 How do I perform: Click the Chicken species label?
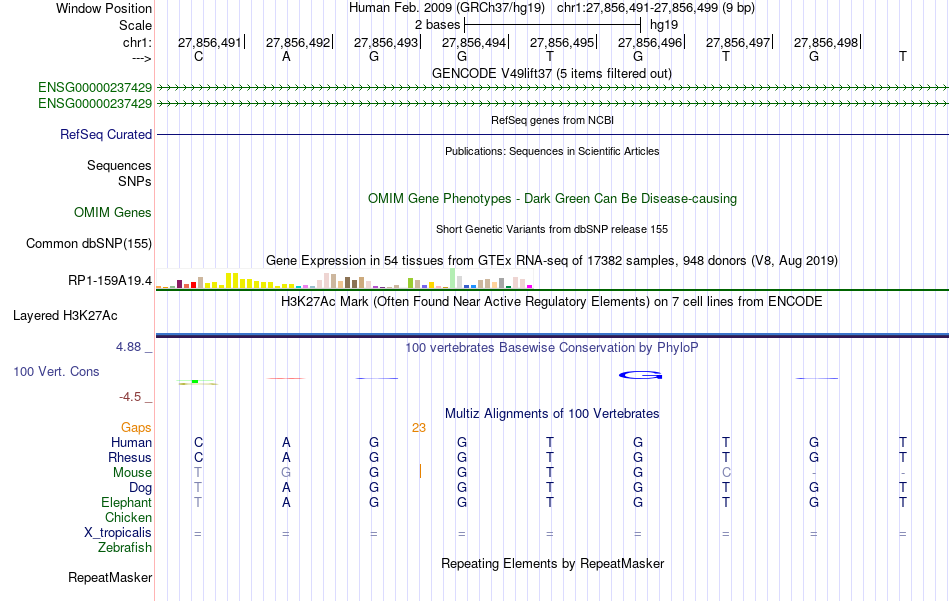128,517
